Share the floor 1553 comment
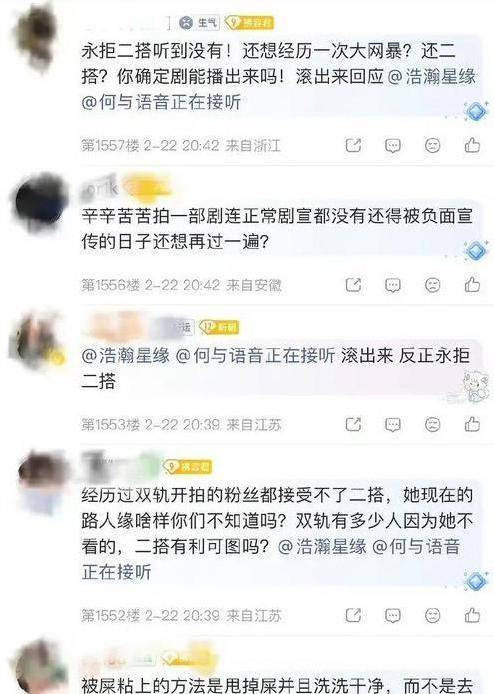This screenshot has width=494, height=694. (353, 424)
